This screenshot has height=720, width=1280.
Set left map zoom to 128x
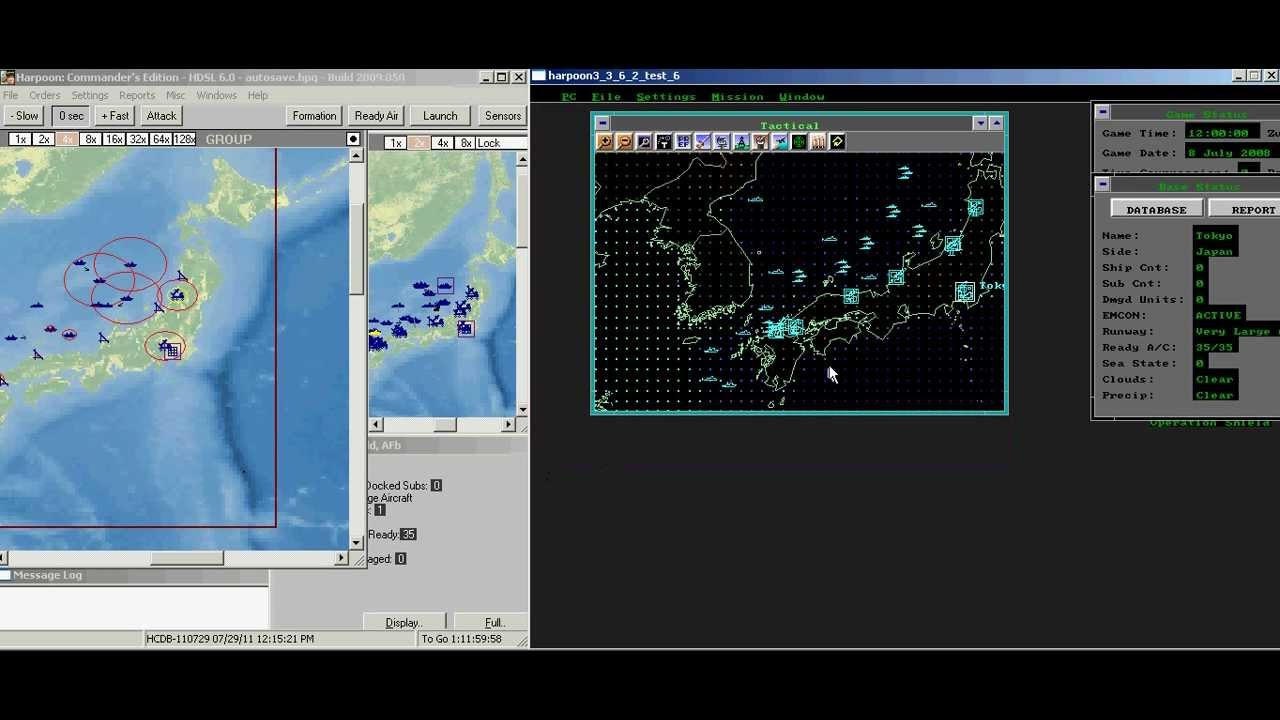pos(185,139)
